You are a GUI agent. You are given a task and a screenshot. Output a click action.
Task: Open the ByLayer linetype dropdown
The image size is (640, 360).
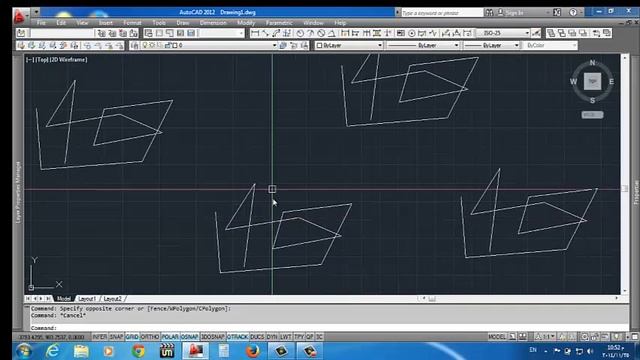[456, 45]
